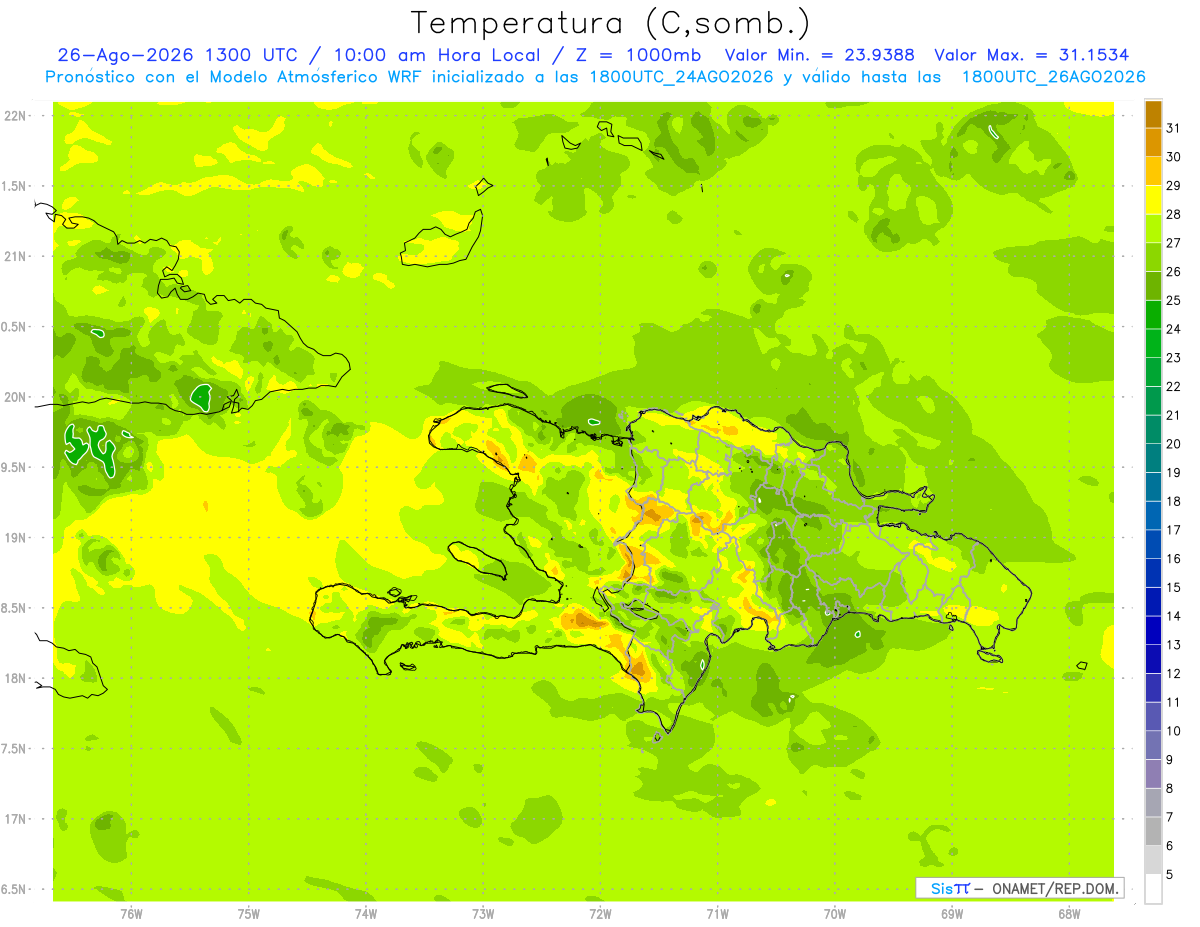Click the "76W" longitude label
The image size is (1200, 927).
coord(131,913)
